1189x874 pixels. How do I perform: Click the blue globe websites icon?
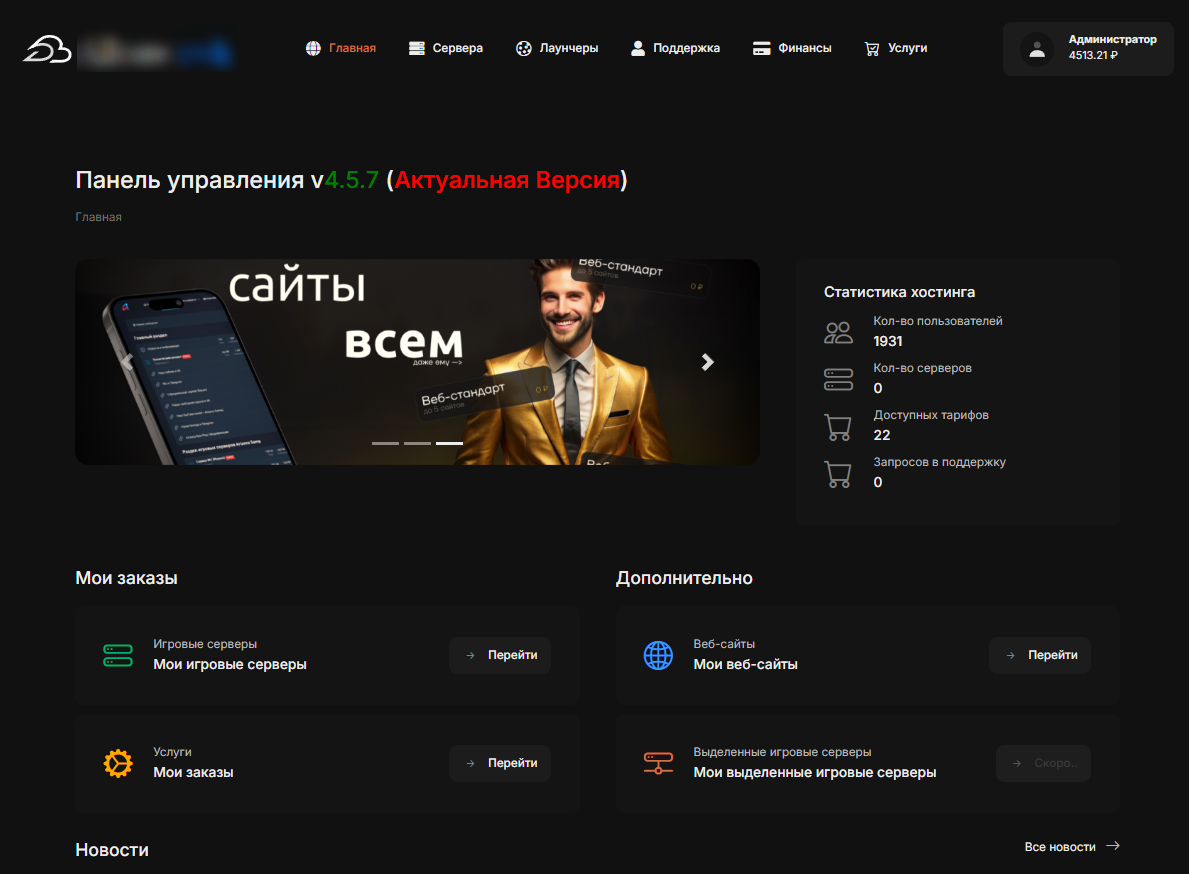click(658, 656)
